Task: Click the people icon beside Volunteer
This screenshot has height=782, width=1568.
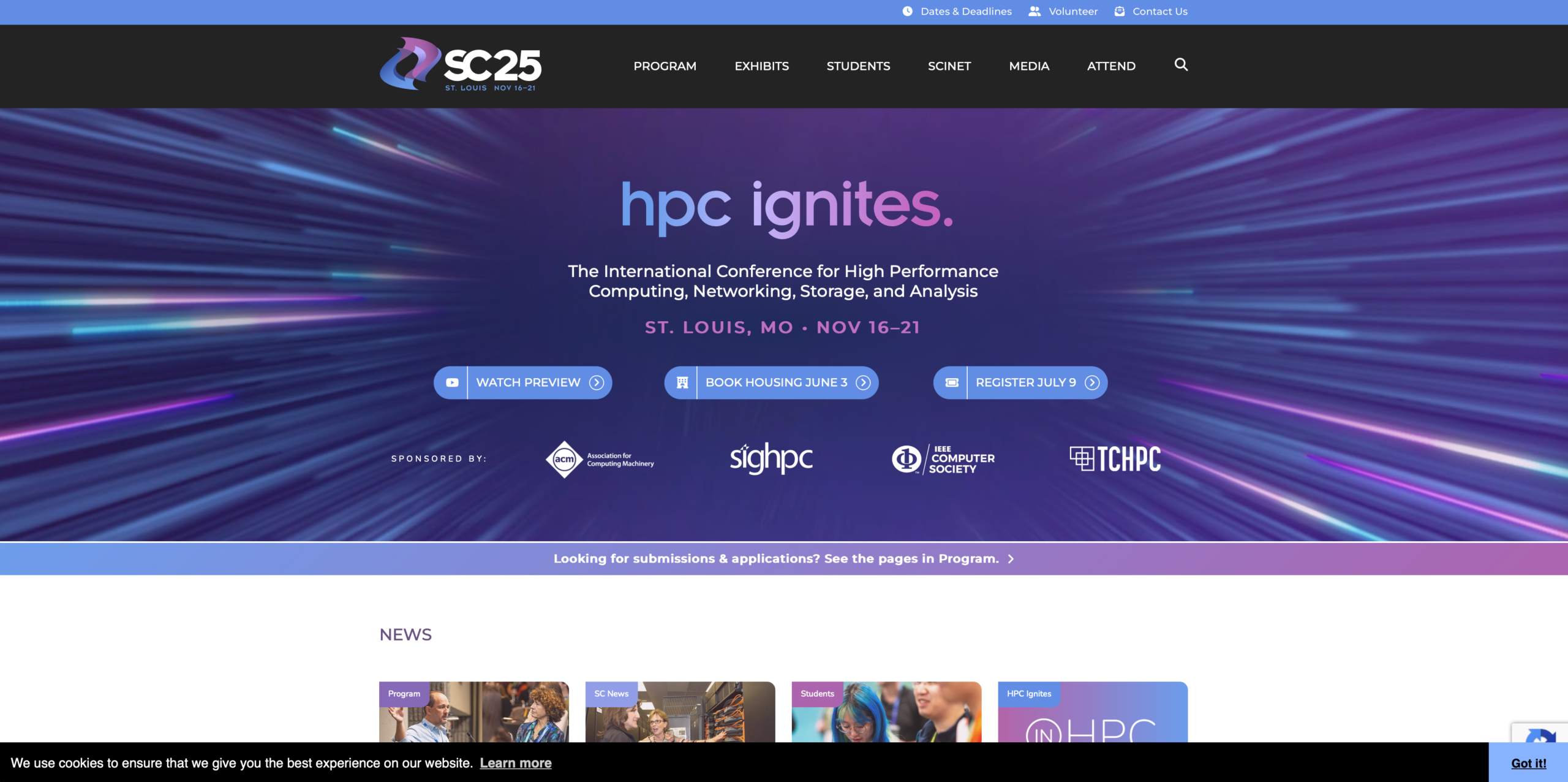Action: tap(1033, 11)
